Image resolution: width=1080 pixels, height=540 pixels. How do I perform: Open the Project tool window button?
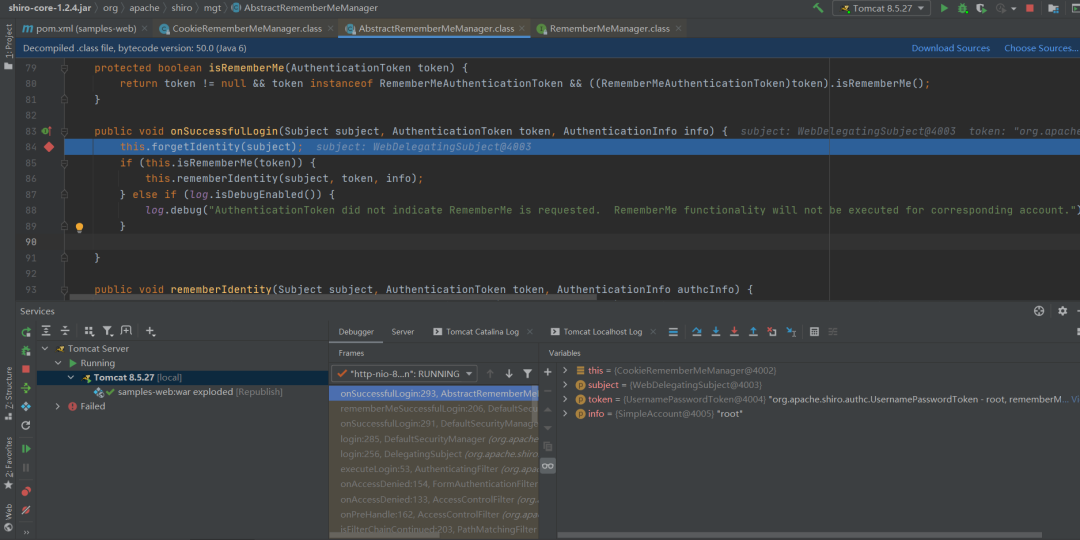click(8, 47)
